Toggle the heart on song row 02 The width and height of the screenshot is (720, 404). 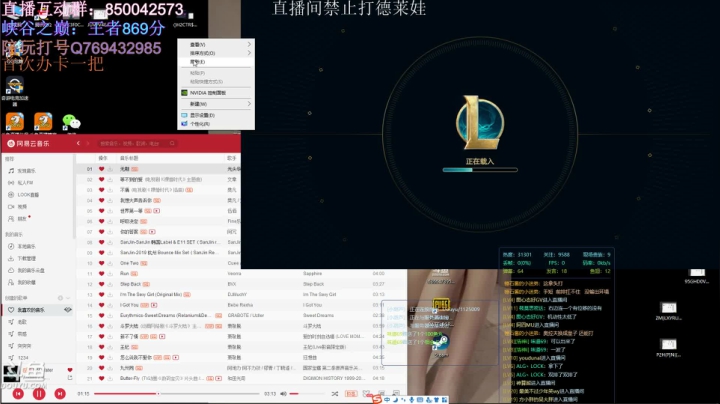pyautogui.click(x=101, y=180)
